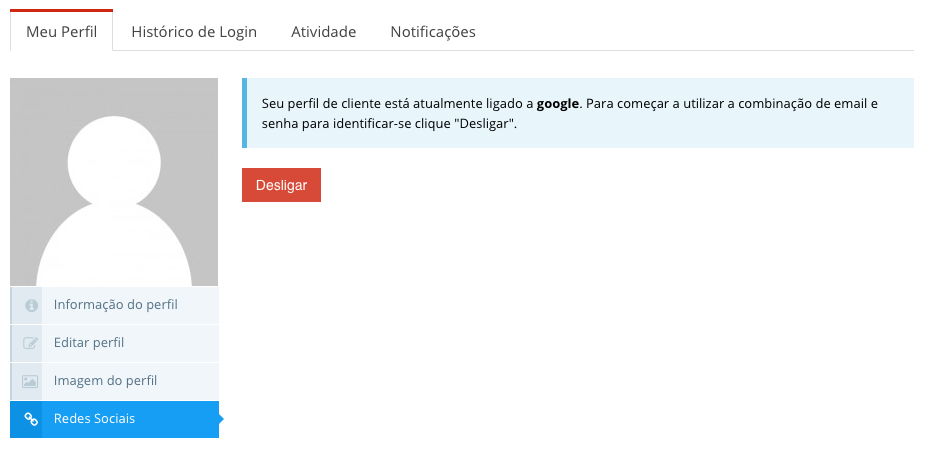Choose the Editar perfil menu label
Viewport: 926px width, 449px height.
click(x=89, y=343)
